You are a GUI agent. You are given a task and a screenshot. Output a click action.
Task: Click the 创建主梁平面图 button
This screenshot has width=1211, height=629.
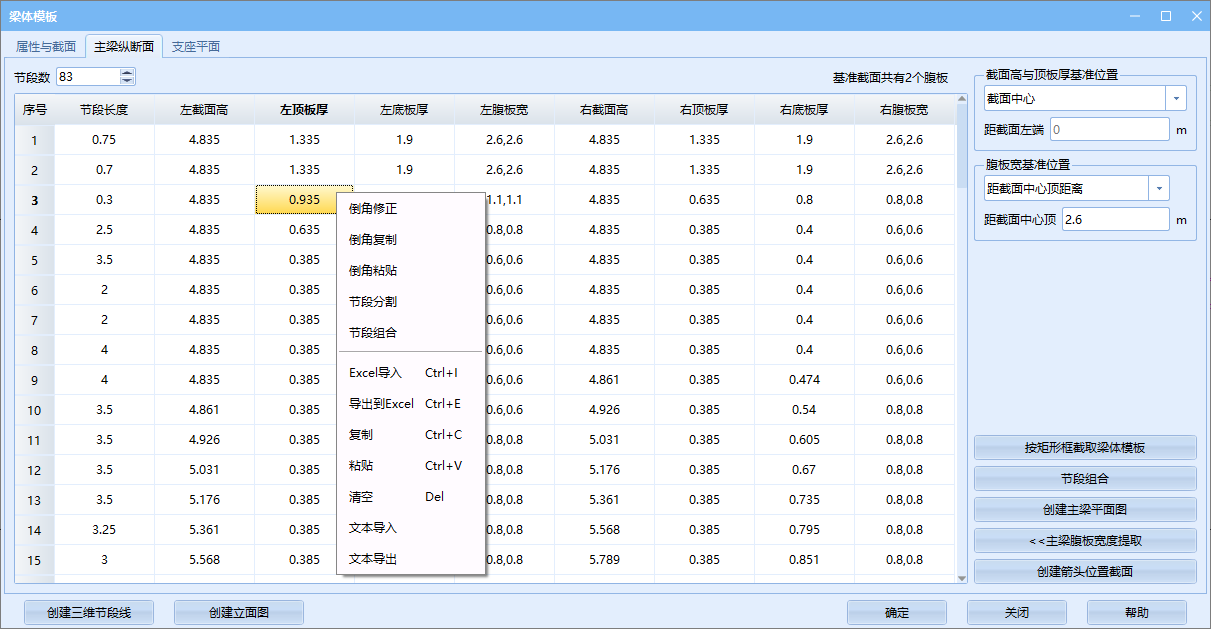click(x=1084, y=510)
